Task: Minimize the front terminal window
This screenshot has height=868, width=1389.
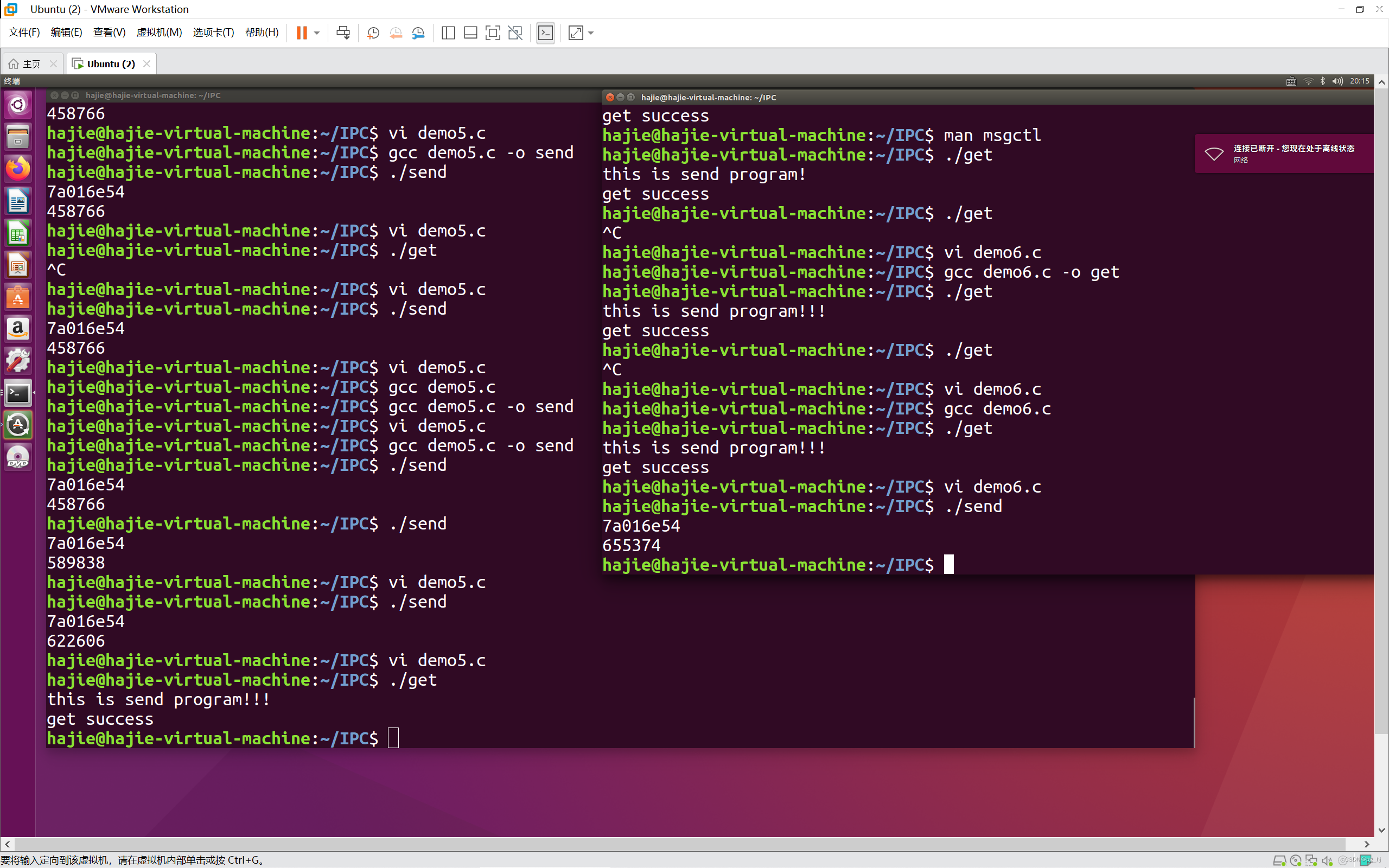Action: pyautogui.click(x=621, y=98)
